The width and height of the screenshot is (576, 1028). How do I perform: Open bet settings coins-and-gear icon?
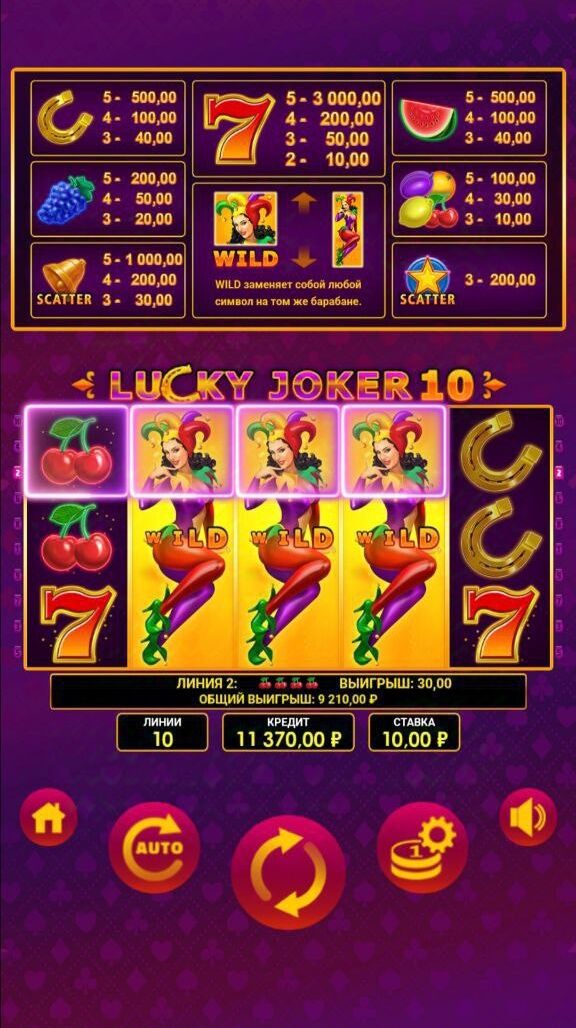click(x=423, y=847)
